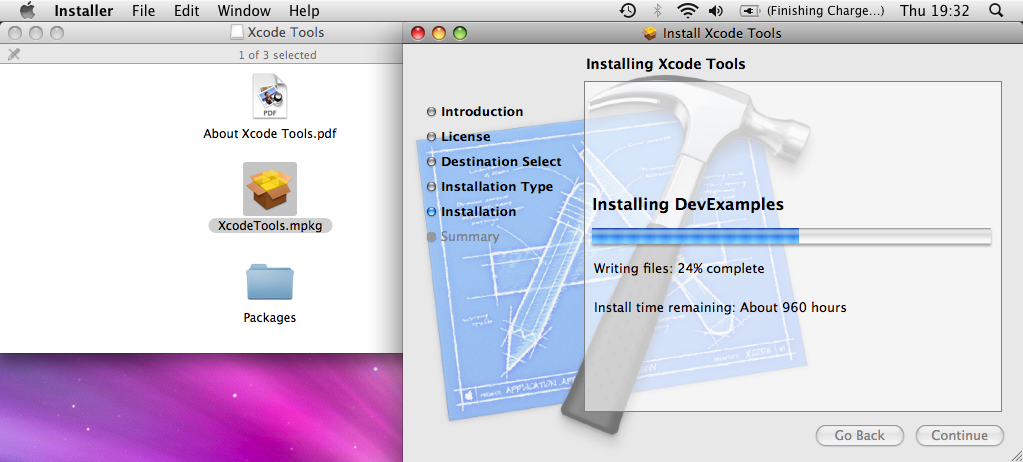The image size is (1023, 462).
Task: Click the volume speaker icon
Action: (x=716, y=10)
